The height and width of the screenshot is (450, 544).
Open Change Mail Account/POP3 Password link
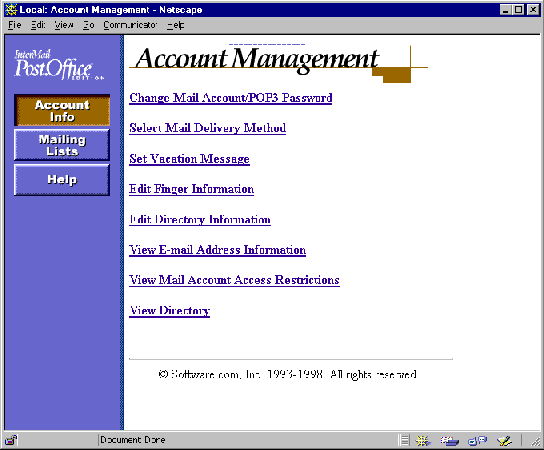point(231,98)
